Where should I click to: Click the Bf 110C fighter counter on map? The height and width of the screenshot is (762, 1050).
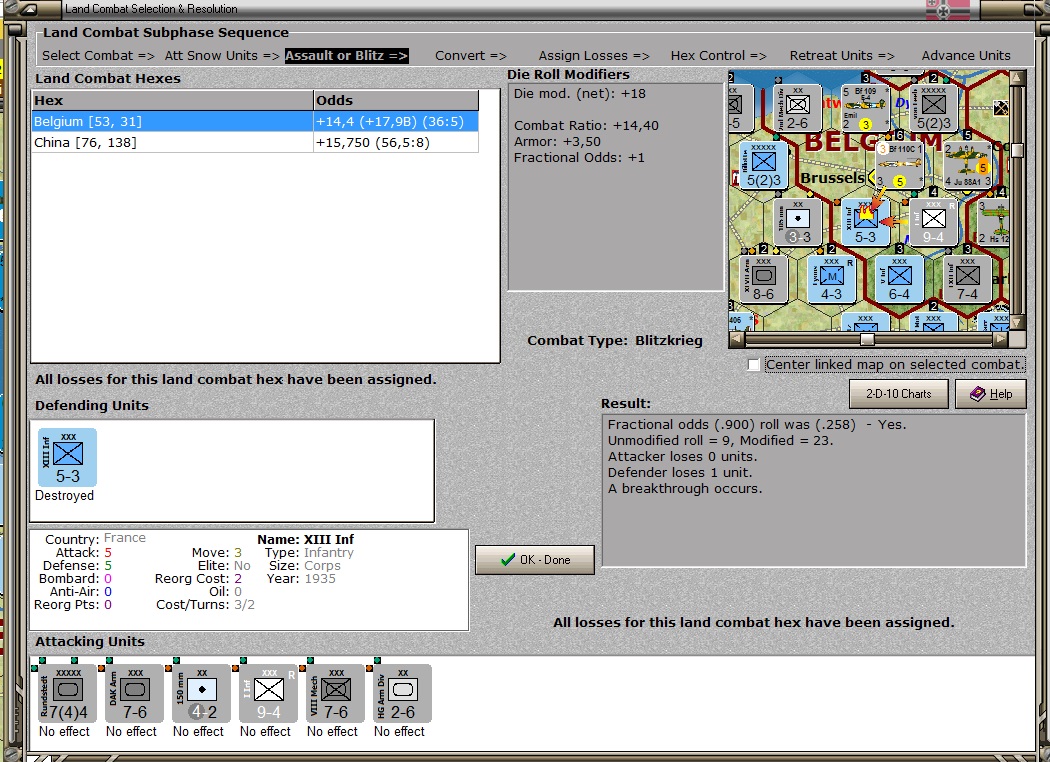900,165
